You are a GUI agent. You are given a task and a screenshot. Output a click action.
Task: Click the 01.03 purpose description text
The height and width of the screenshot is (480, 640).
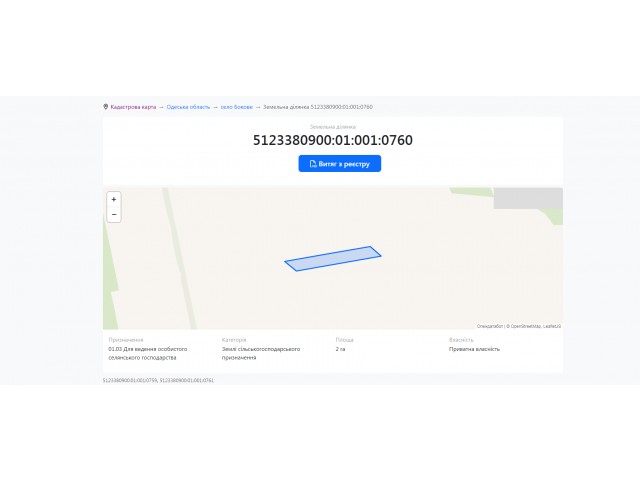(147, 353)
